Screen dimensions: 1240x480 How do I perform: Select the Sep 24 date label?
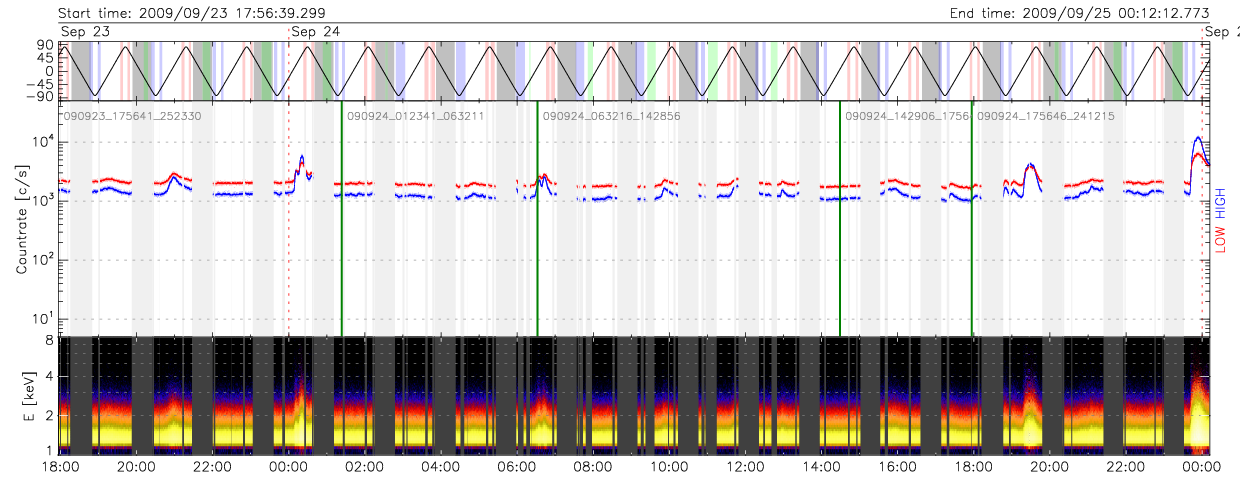click(x=316, y=32)
